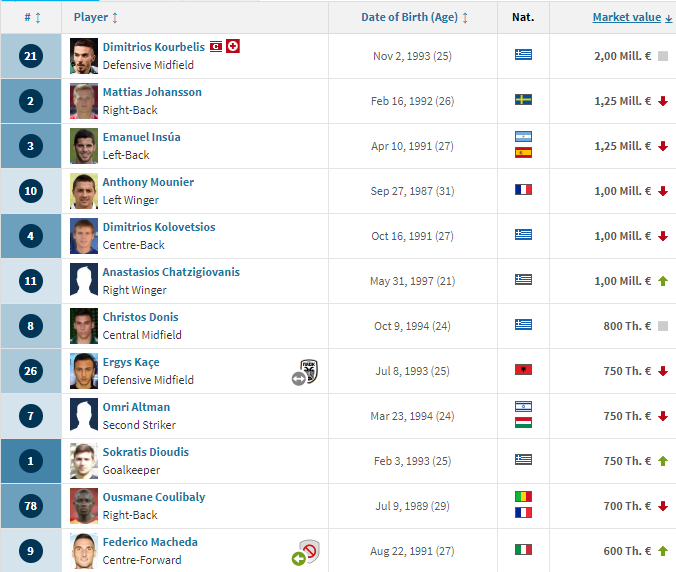The height and width of the screenshot is (572, 676).
Task: Click the red down arrow next to Mounier's value
Action: [x=663, y=191]
